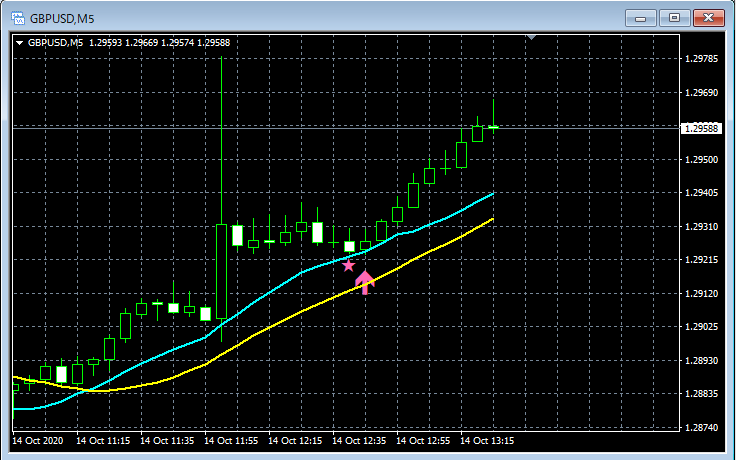Expand the GBPUSD,M5 triangle in chart header
Image resolution: width=737 pixels, height=460 pixels.
tap(20, 43)
